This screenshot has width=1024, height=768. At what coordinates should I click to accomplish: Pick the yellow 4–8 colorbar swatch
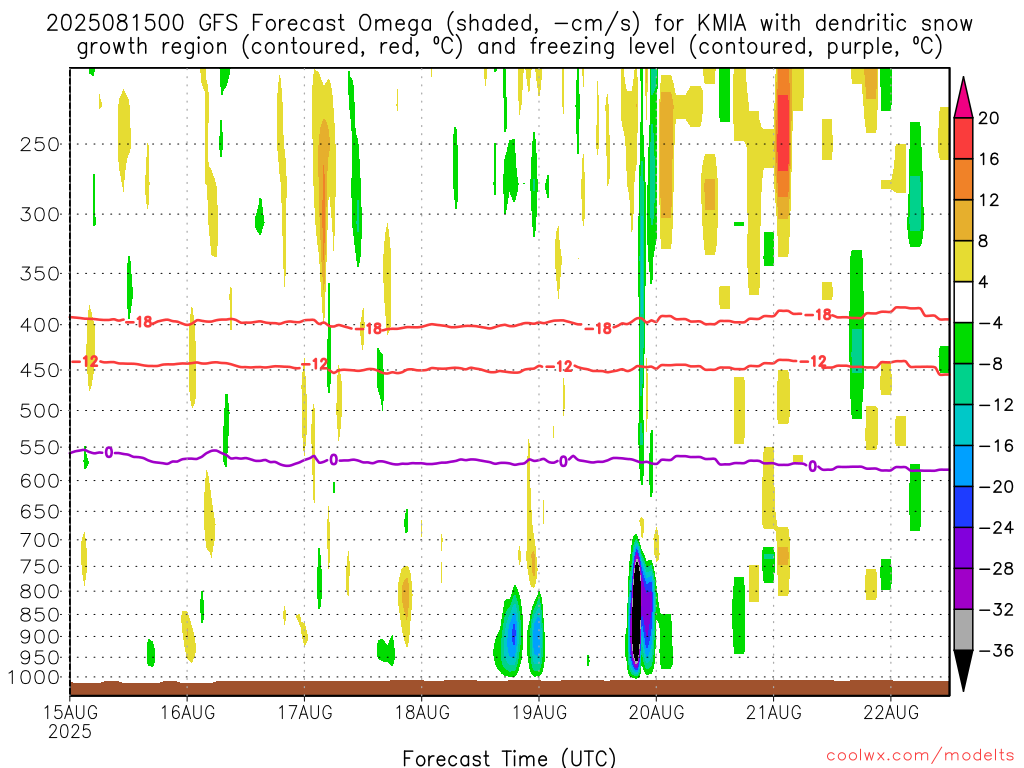pyautogui.click(x=963, y=261)
